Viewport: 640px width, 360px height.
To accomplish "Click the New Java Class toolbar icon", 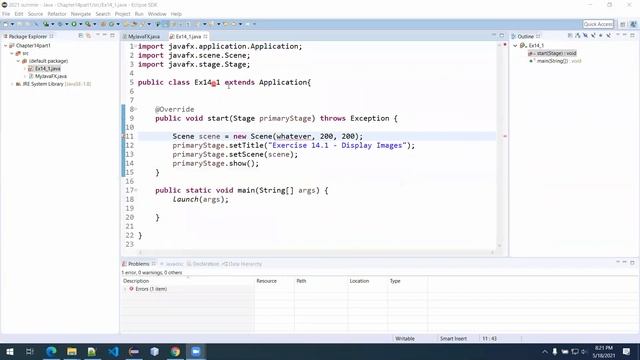I will (111, 24).
